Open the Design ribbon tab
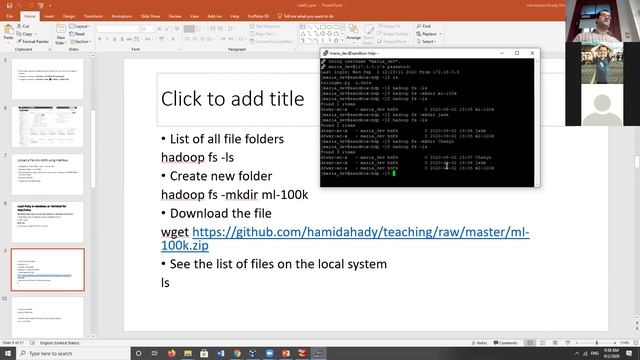The height and width of the screenshot is (360, 640). point(69,16)
